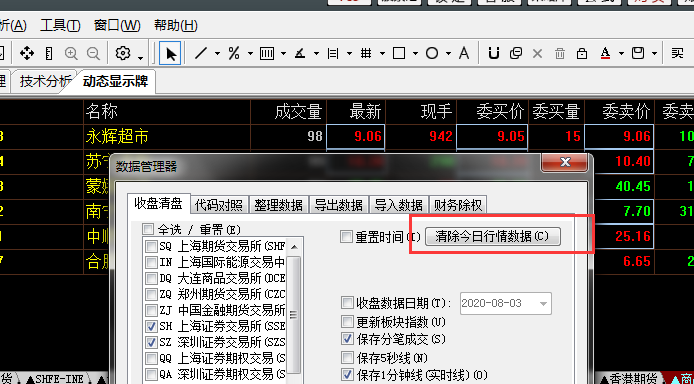The height and width of the screenshot is (384, 694).
Task: Enable the 收盘数据日期(T) checkbox
Action: tap(347, 303)
